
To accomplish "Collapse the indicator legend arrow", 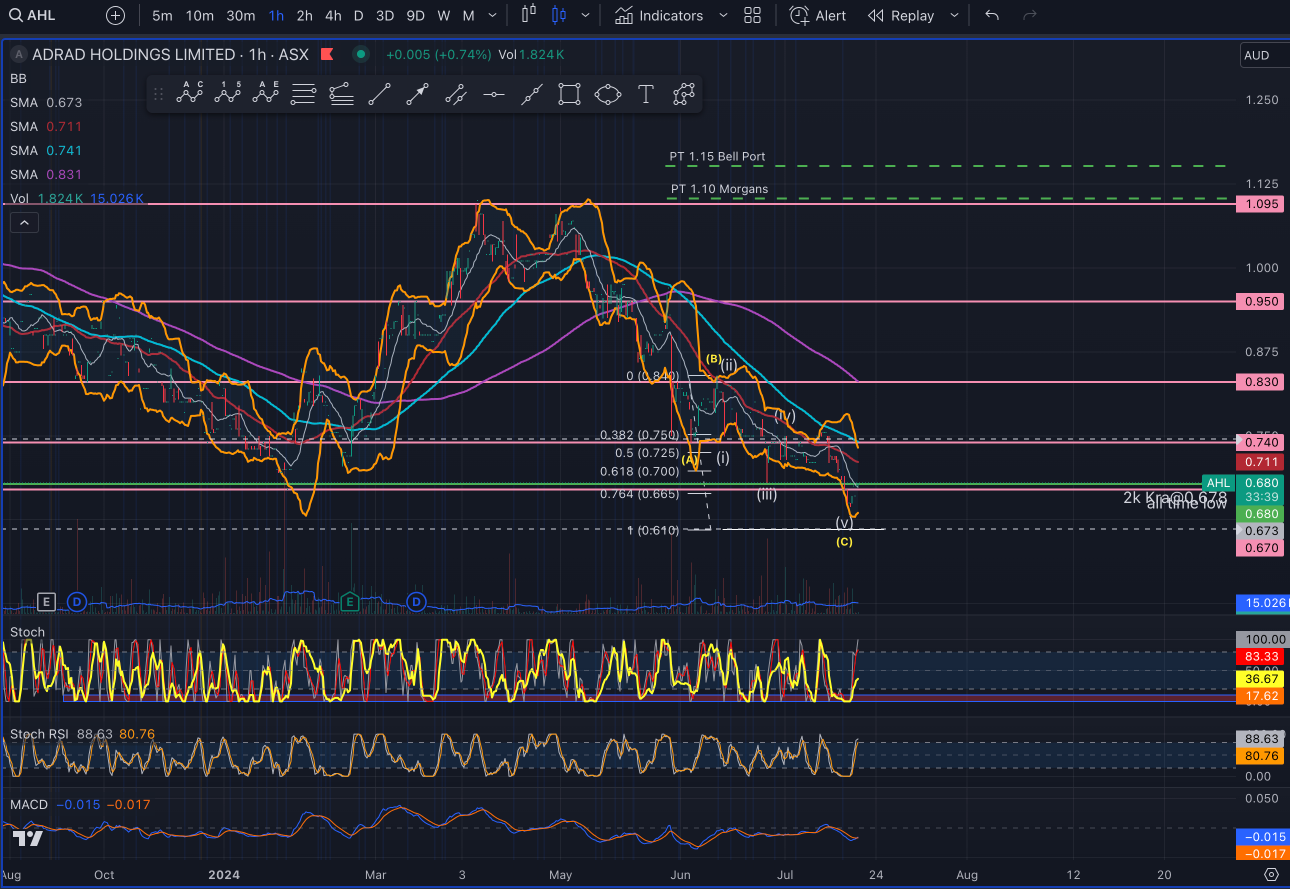I will (x=24, y=223).
